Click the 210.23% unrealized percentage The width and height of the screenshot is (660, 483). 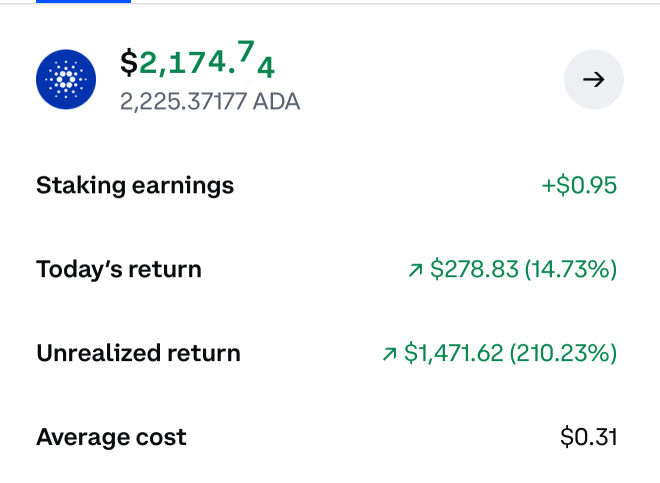click(x=563, y=353)
